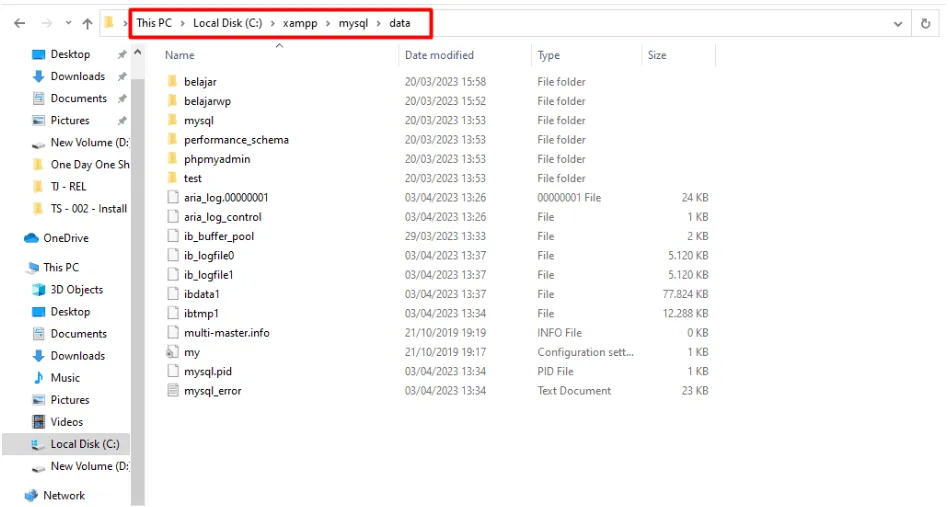This screenshot has width=949, height=507.
Task: Expand the chevron after mysql breadcrumb
Action: 379,24
